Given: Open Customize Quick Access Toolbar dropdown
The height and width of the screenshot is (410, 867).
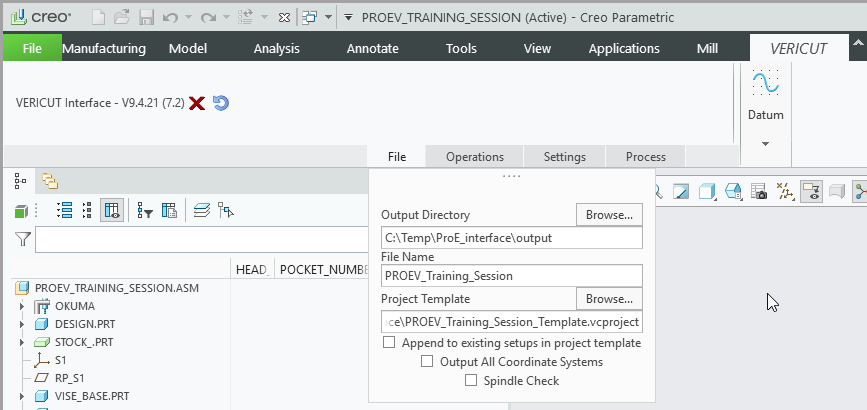Looking at the screenshot, I should [348, 18].
